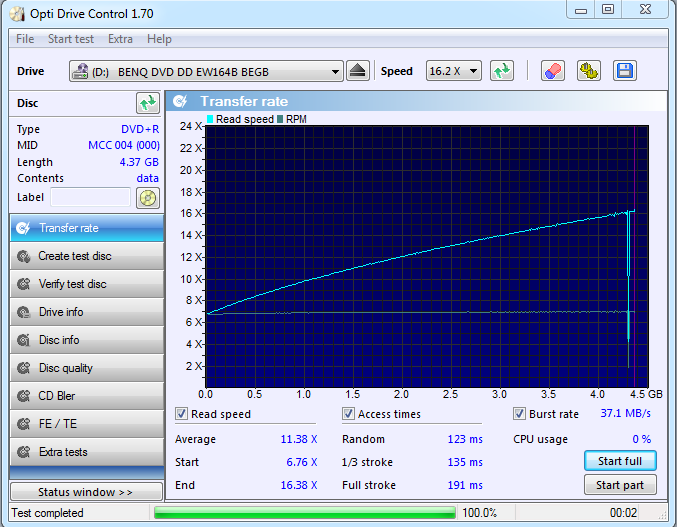
Task: Open the Drive selection dropdown
Action: pos(206,71)
